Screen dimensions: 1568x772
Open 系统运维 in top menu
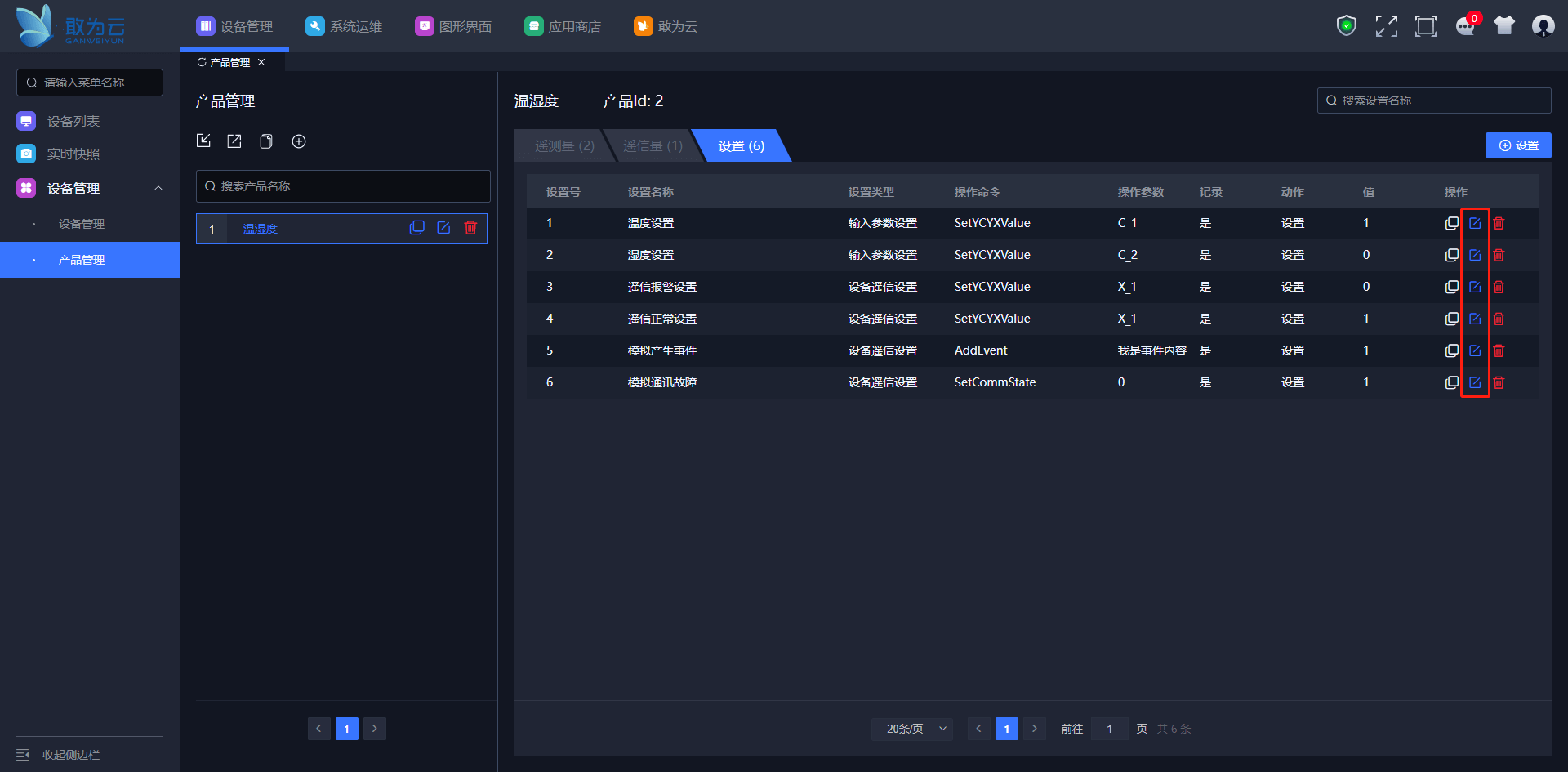pos(344,26)
